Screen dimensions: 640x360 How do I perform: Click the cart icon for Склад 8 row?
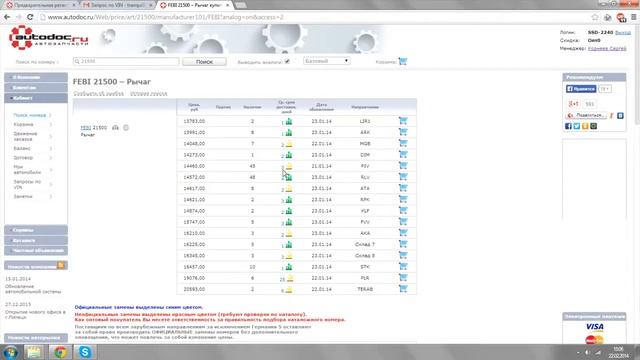click(403, 255)
